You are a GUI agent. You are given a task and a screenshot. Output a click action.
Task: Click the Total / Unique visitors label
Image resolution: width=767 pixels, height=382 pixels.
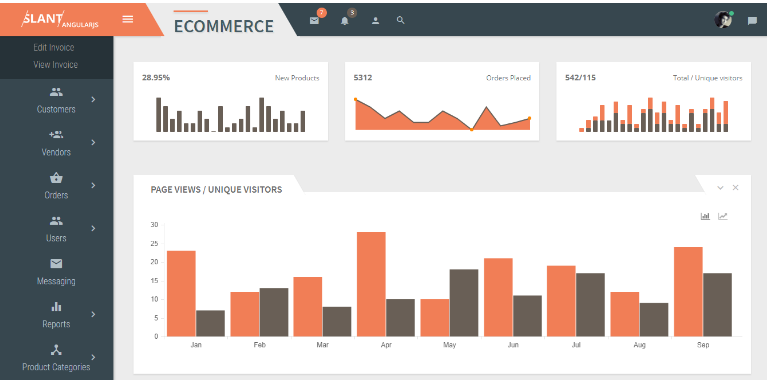click(x=708, y=78)
